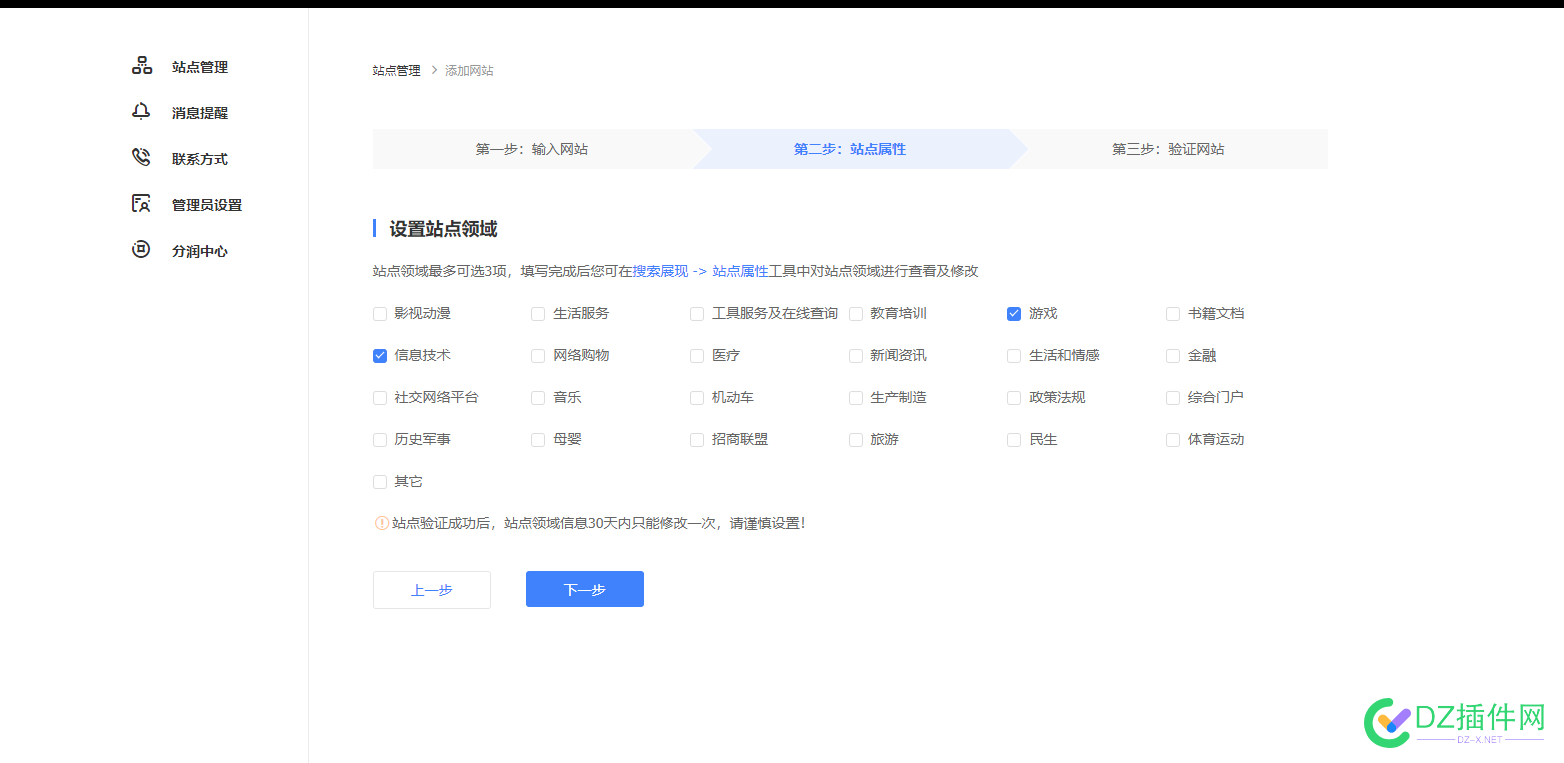Screen dimensions: 1564x763
Task: Check the 音乐 checkbox
Action: click(538, 398)
